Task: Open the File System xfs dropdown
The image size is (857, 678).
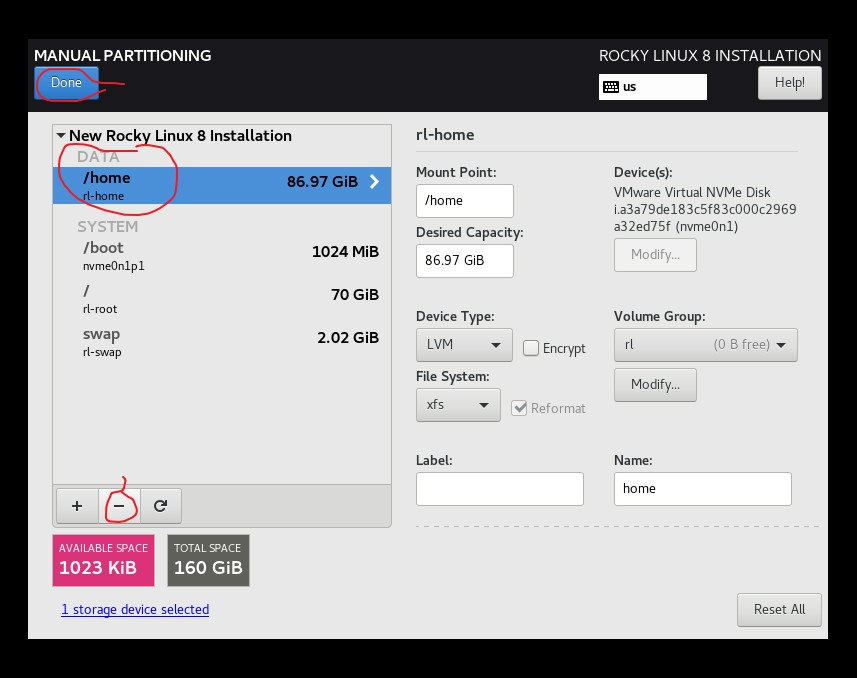Action: click(x=458, y=405)
